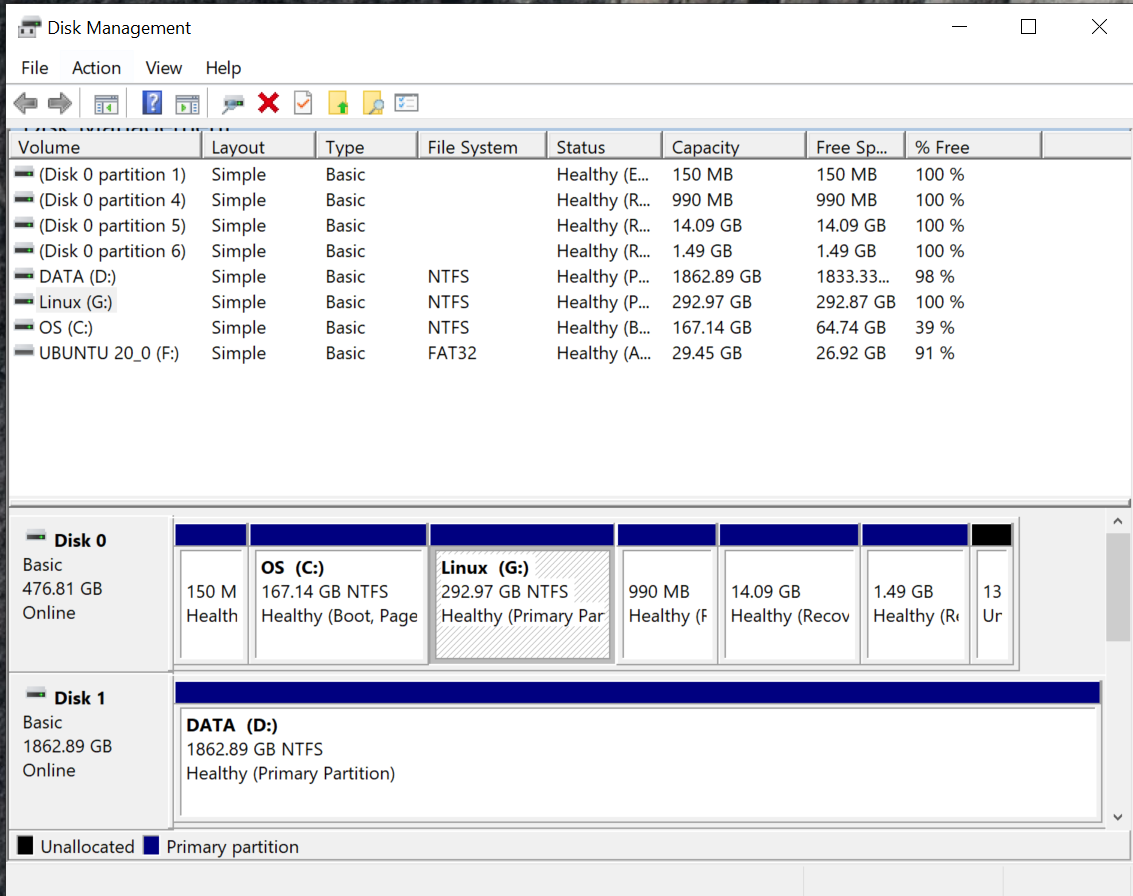
Task: Click the 29.45 GB capacity cell
Action: (707, 353)
